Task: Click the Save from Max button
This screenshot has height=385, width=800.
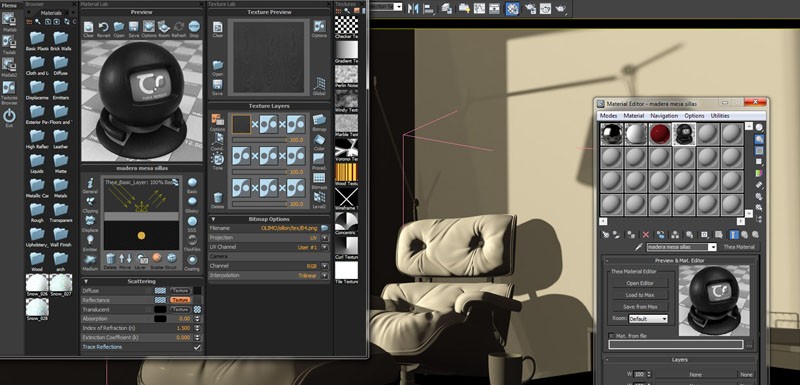Action: [640, 306]
